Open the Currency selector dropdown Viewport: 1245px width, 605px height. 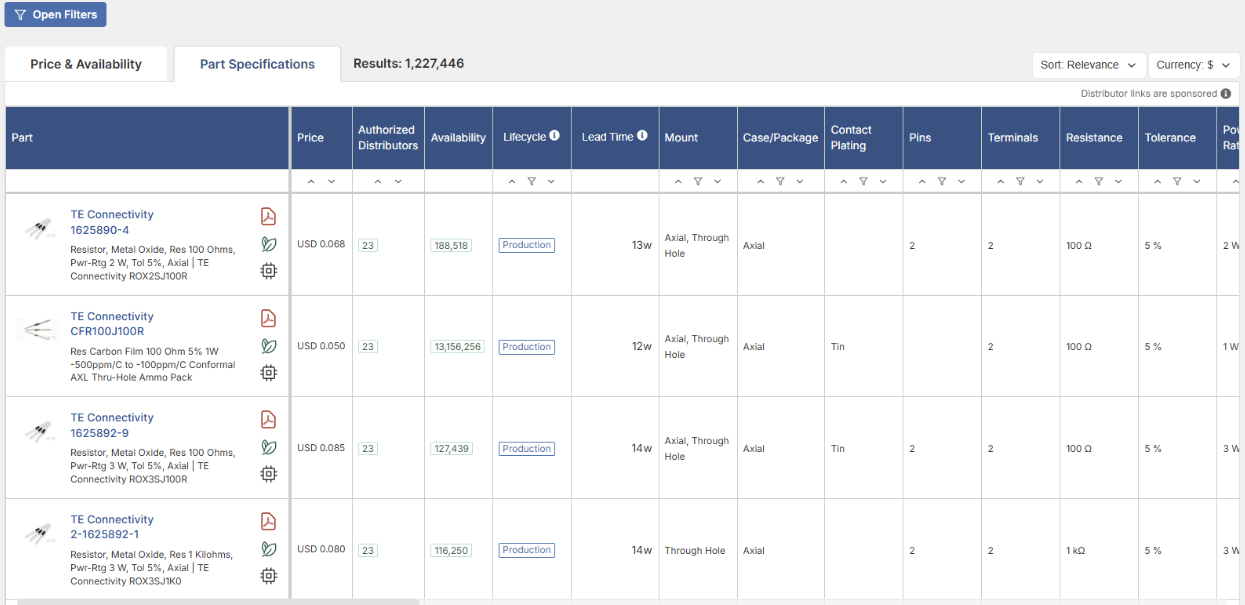pyautogui.click(x=1193, y=64)
